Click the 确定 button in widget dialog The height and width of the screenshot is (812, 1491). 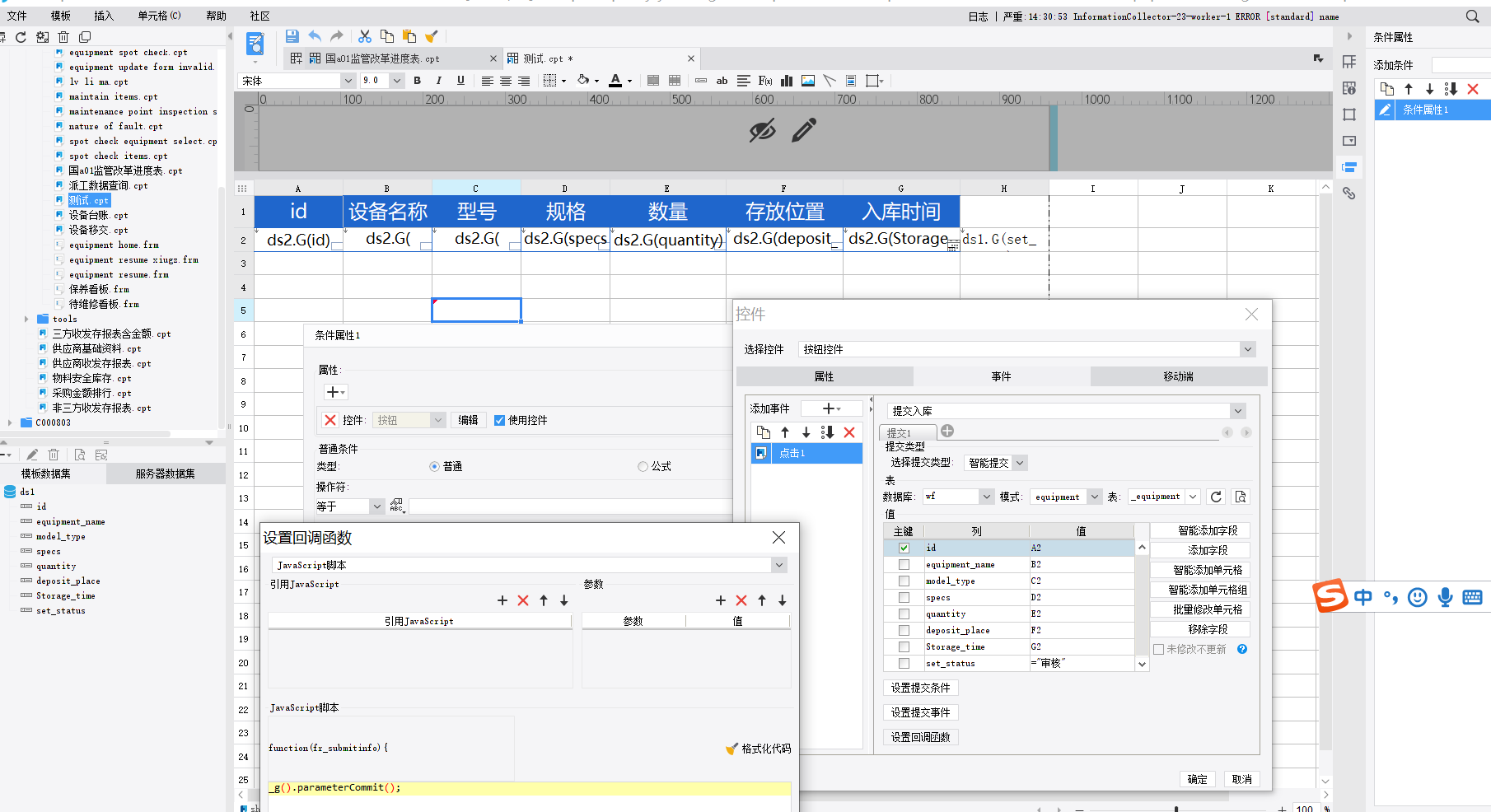click(1198, 779)
